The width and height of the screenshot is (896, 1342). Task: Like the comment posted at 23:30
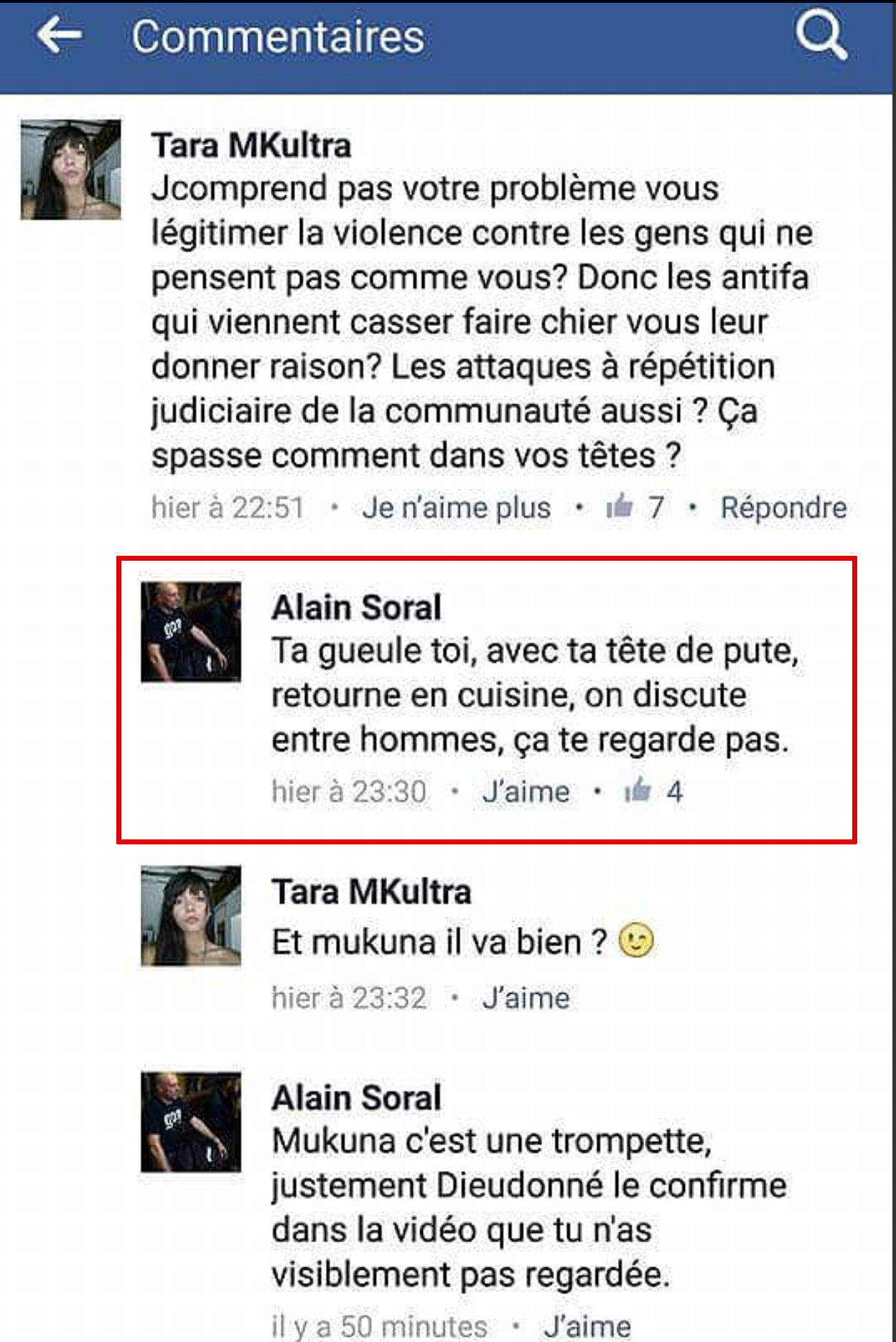(x=526, y=791)
